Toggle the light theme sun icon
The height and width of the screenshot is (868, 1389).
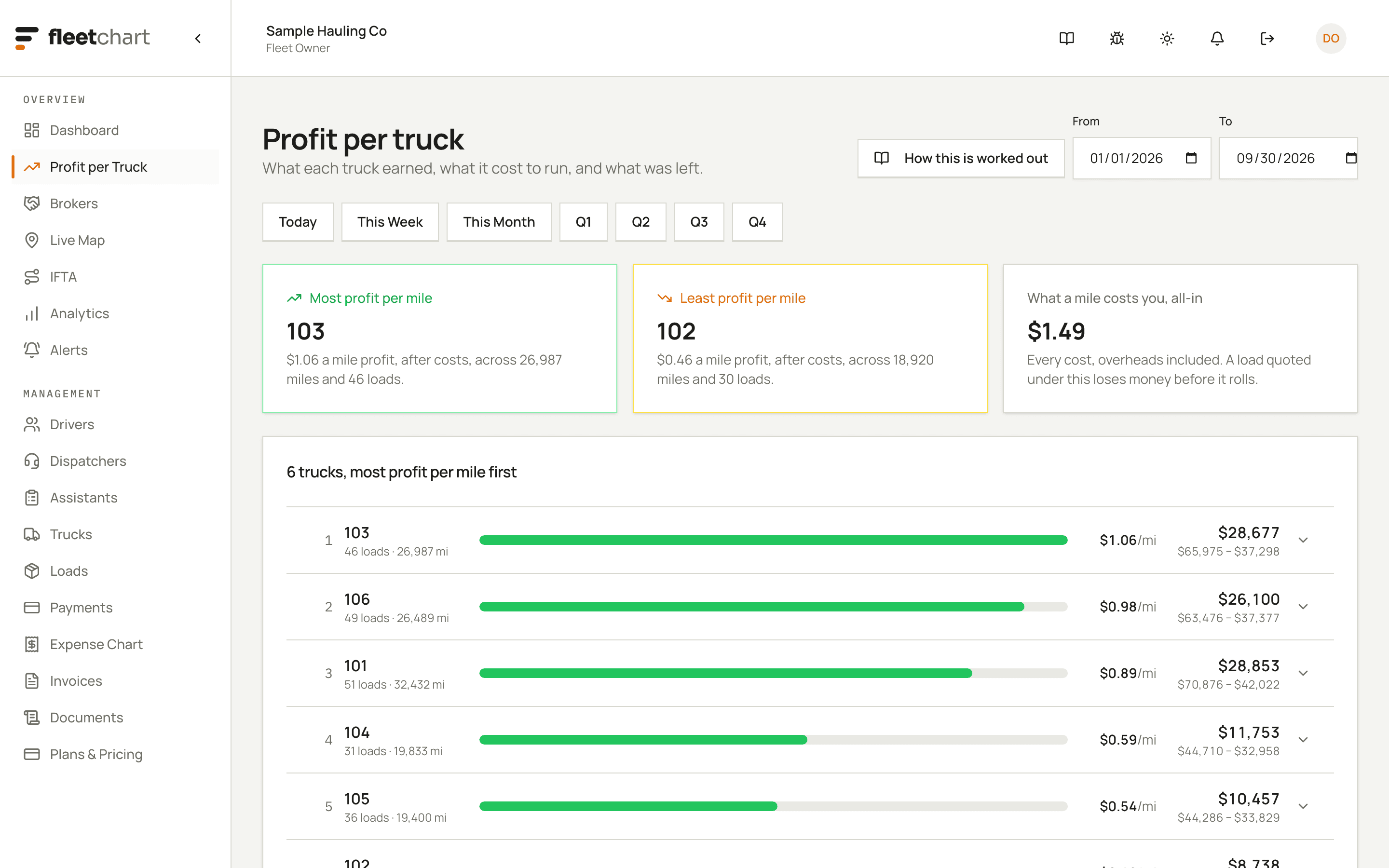point(1167,39)
